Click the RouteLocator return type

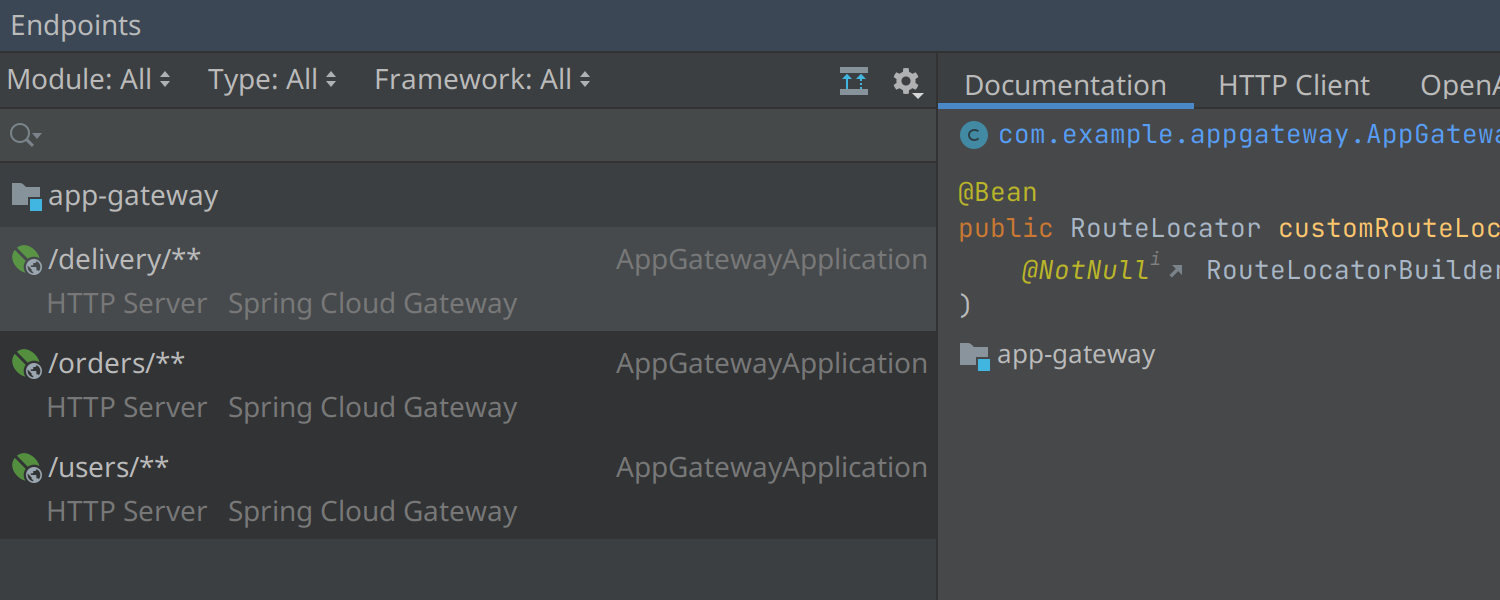click(1165, 228)
